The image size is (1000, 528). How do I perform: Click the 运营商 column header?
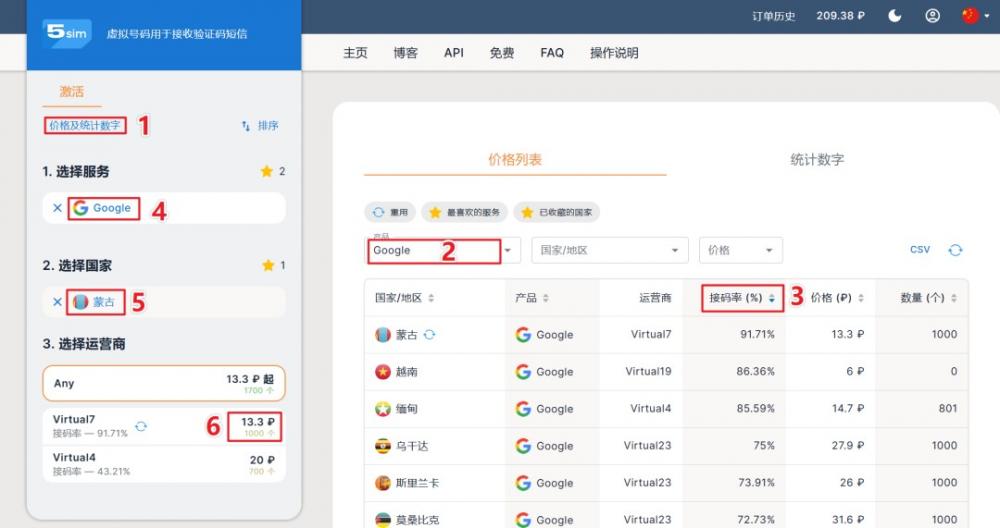point(655,298)
